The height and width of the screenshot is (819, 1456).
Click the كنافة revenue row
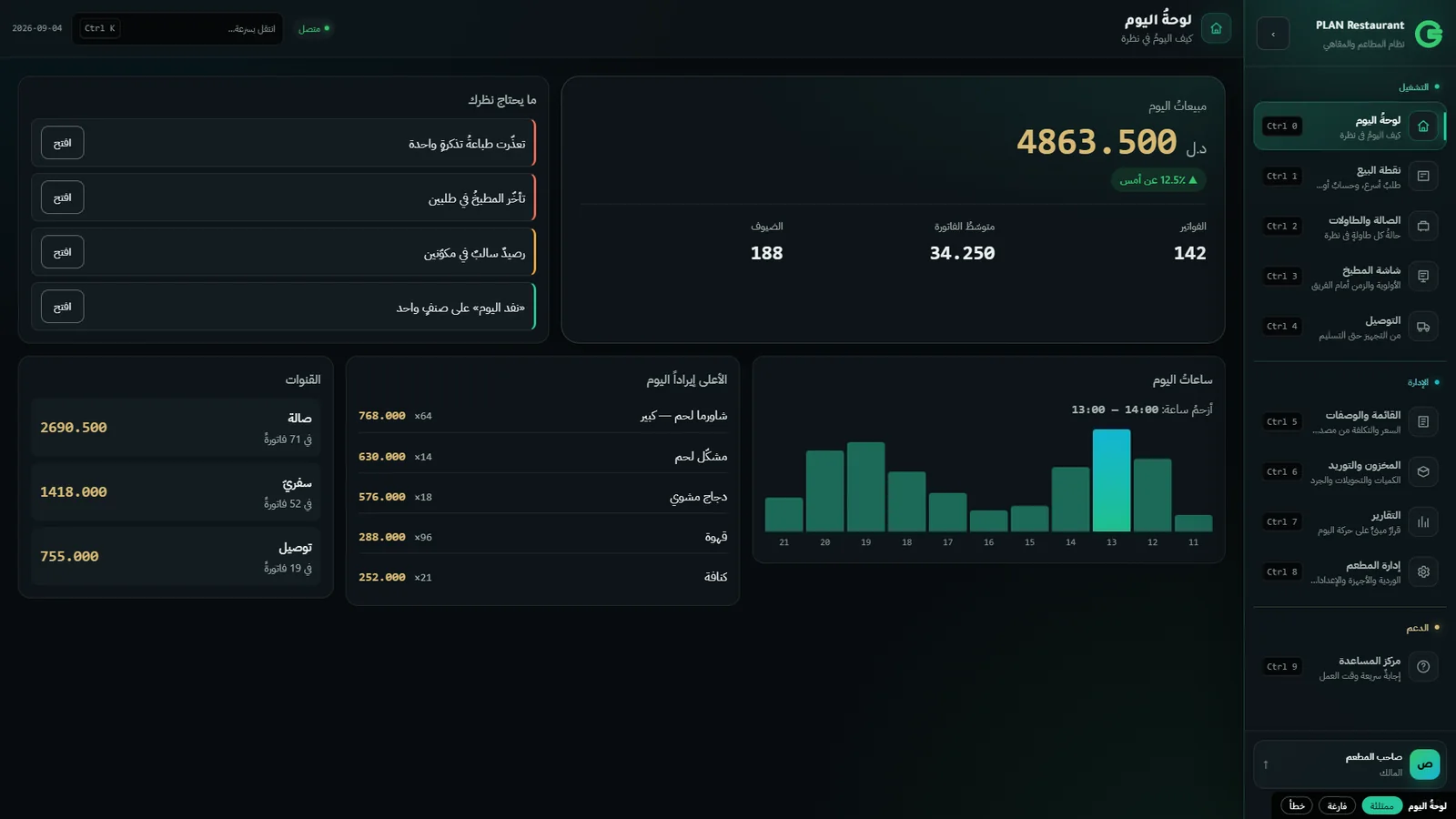(542, 577)
